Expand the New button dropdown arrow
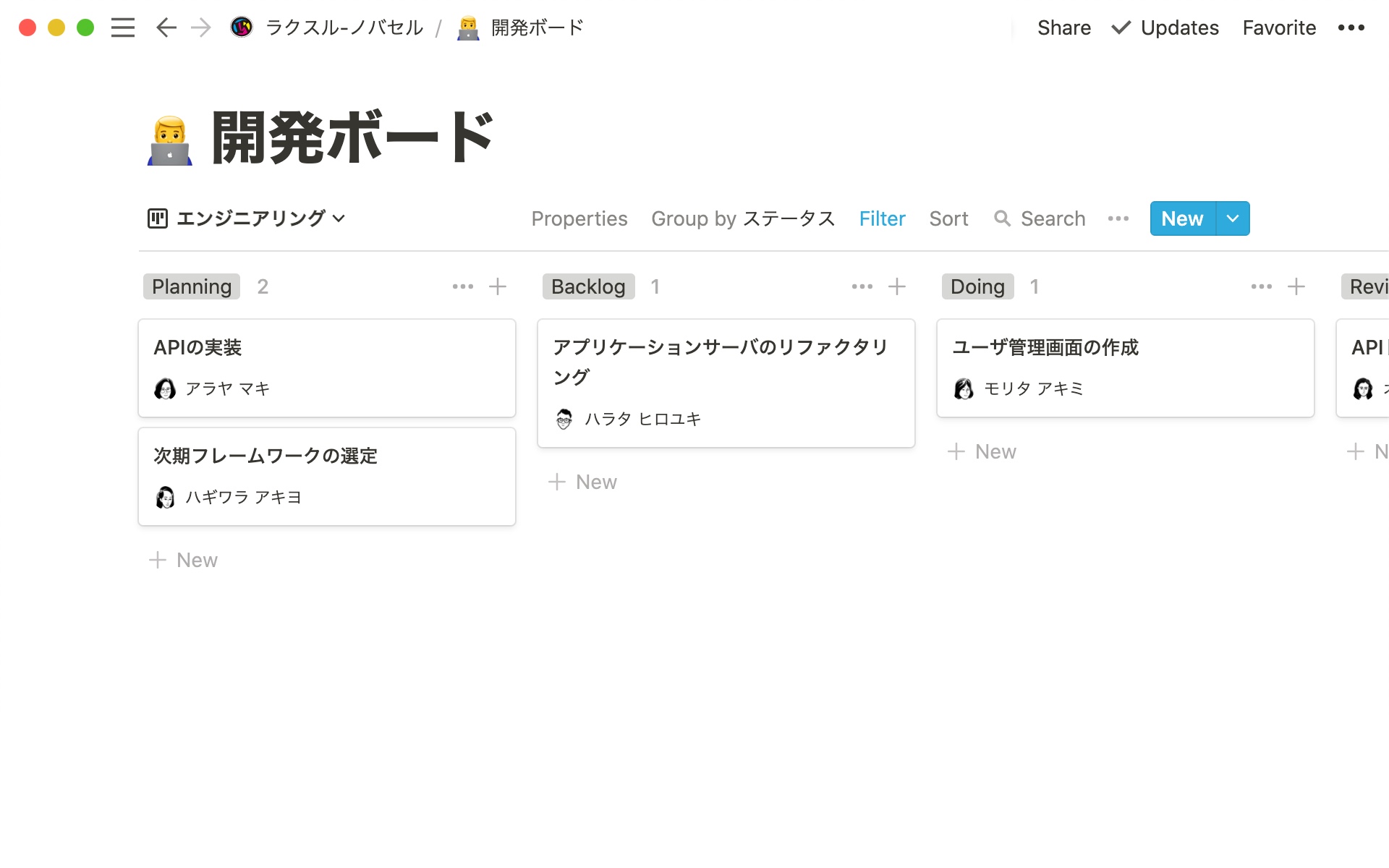This screenshot has height=868, width=1389. click(1233, 218)
